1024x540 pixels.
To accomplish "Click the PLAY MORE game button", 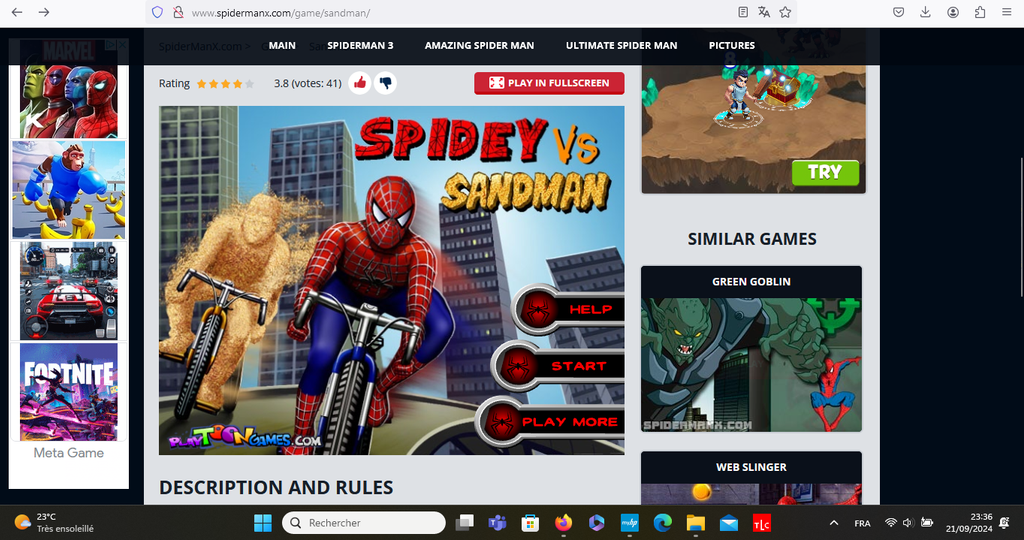I will pyautogui.click(x=551, y=422).
